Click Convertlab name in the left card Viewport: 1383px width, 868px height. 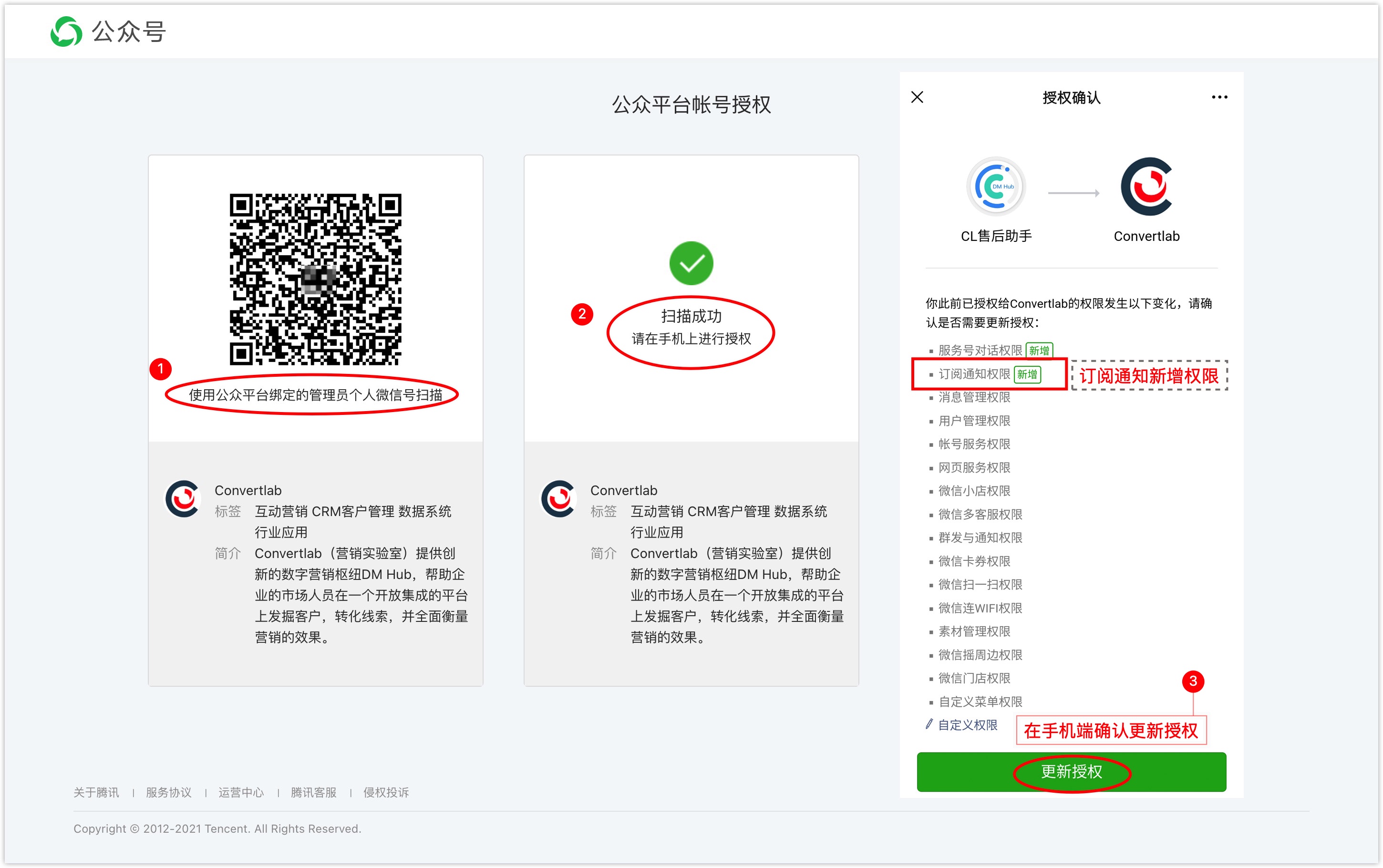tap(248, 490)
